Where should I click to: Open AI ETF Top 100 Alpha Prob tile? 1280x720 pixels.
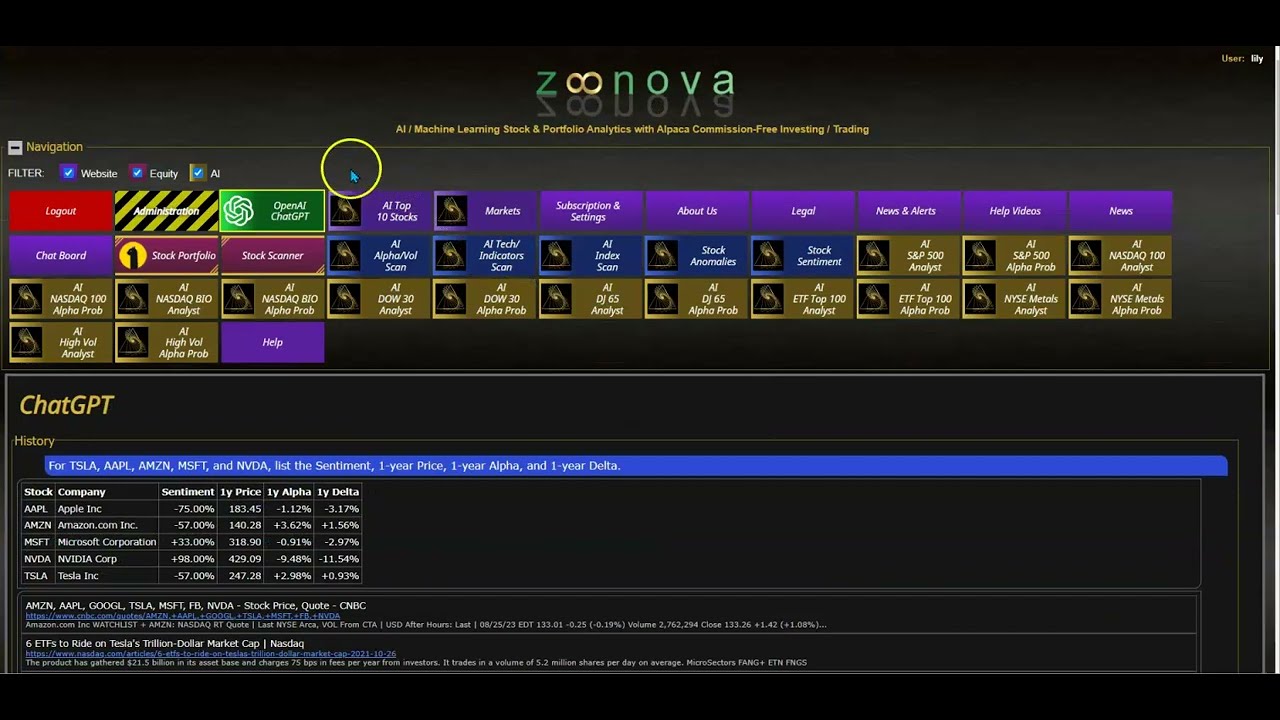[x=909, y=299]
